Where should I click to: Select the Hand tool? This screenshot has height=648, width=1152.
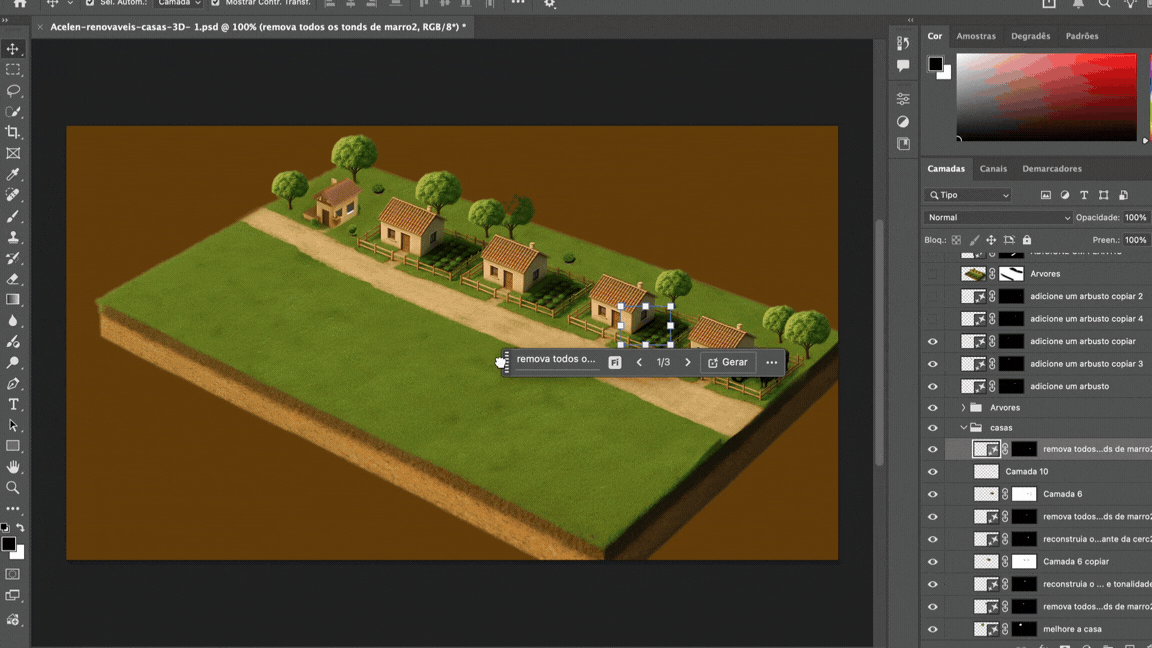13,467
